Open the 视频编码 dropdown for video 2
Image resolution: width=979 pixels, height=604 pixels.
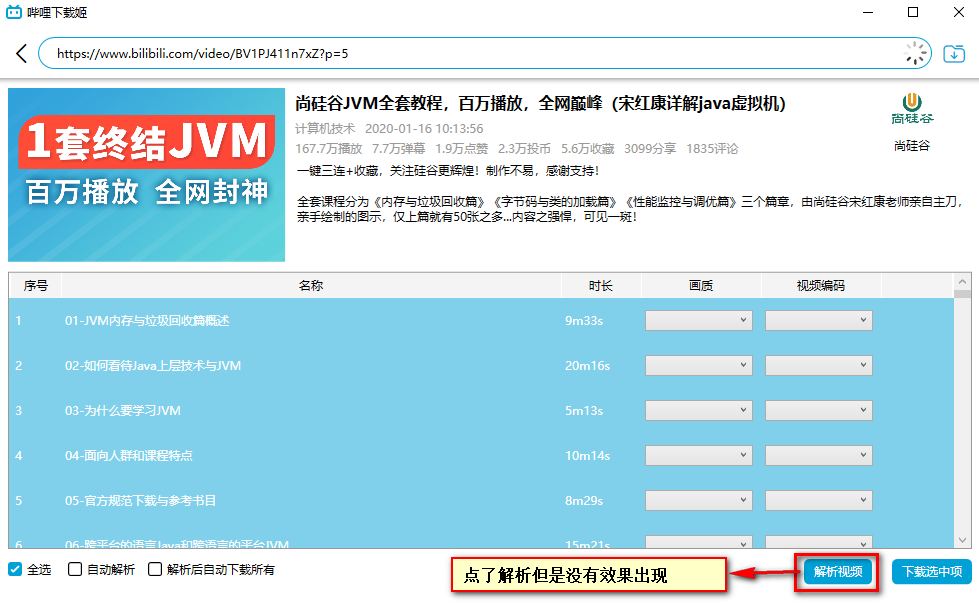[818, 365]
